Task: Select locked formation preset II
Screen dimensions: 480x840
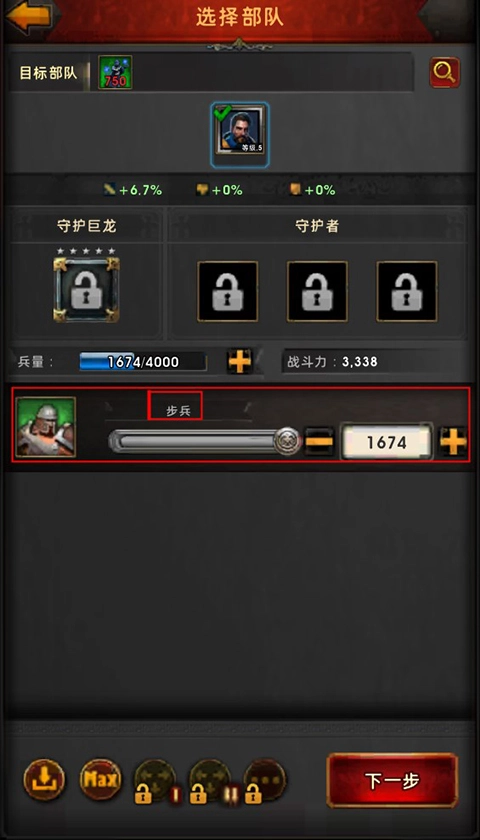Action: tap(210, 781)
